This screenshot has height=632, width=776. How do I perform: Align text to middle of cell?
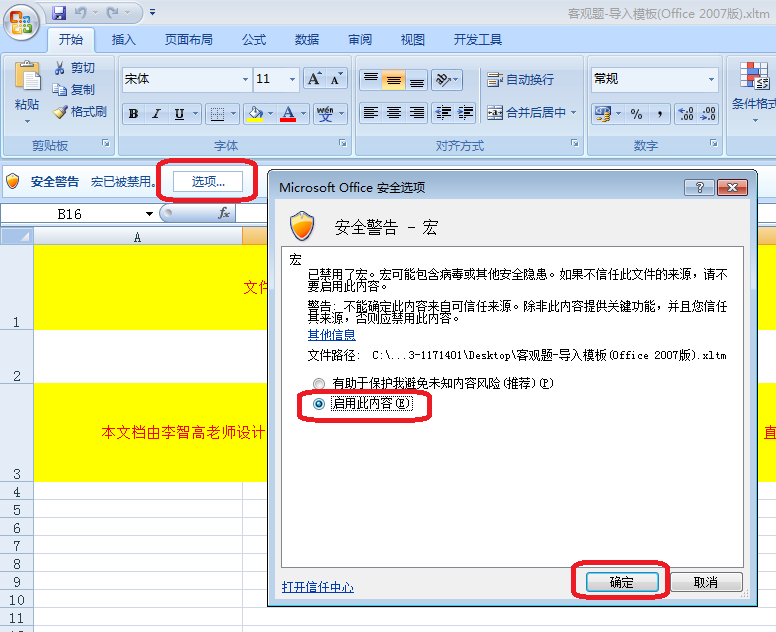coord(394,79)
